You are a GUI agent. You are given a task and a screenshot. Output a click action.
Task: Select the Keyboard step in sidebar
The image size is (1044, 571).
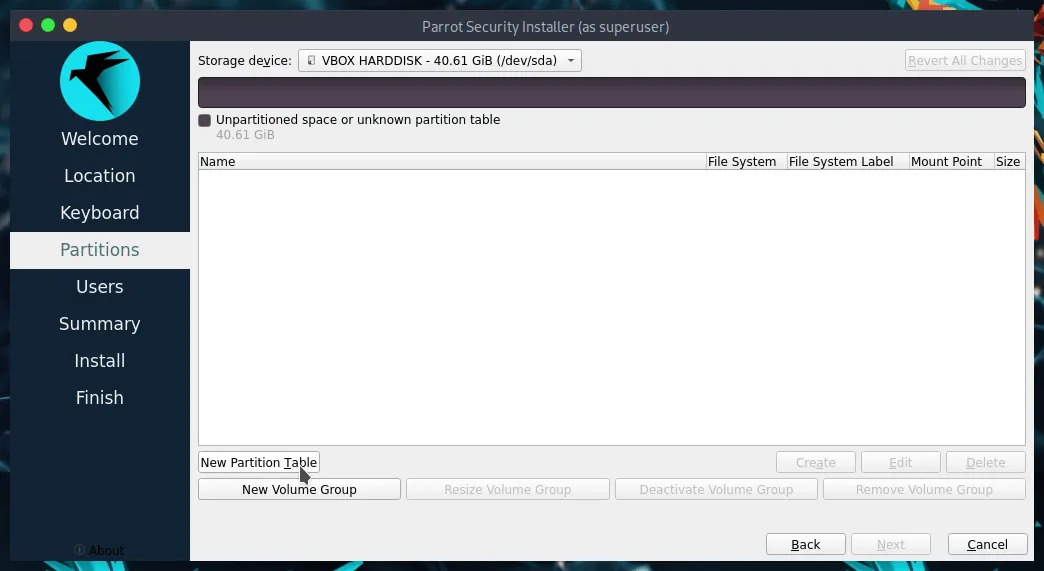(100, 213)
